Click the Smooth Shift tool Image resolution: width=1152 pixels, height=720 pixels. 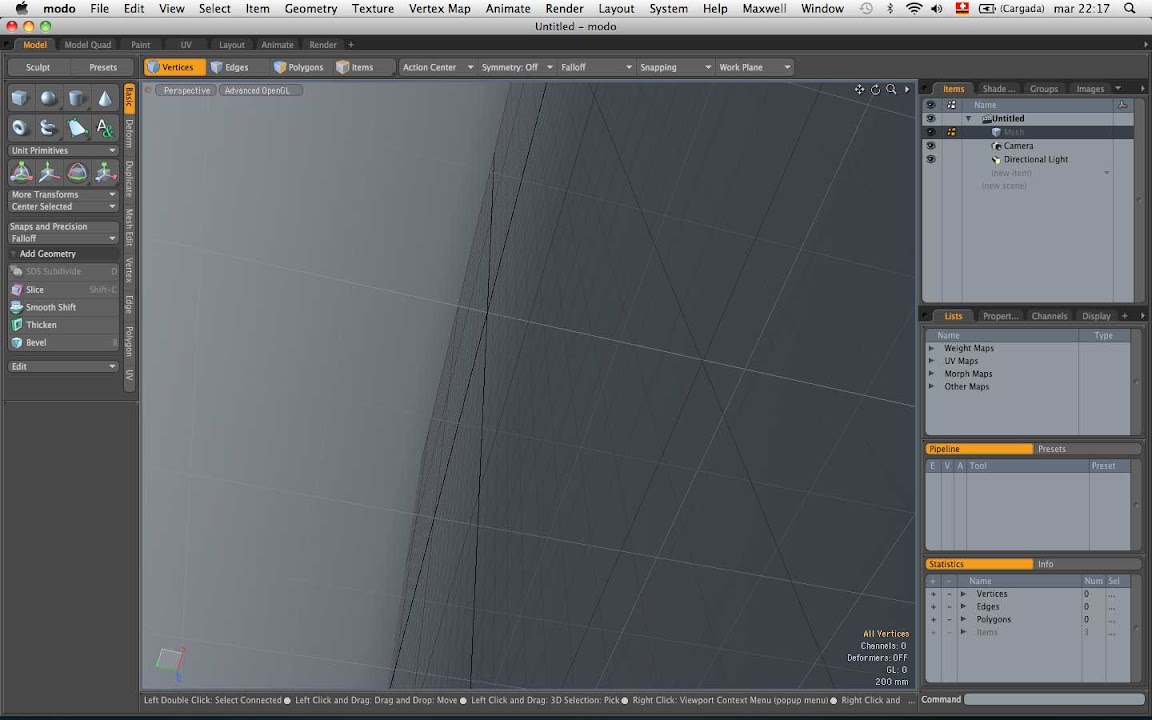[63, 307]
